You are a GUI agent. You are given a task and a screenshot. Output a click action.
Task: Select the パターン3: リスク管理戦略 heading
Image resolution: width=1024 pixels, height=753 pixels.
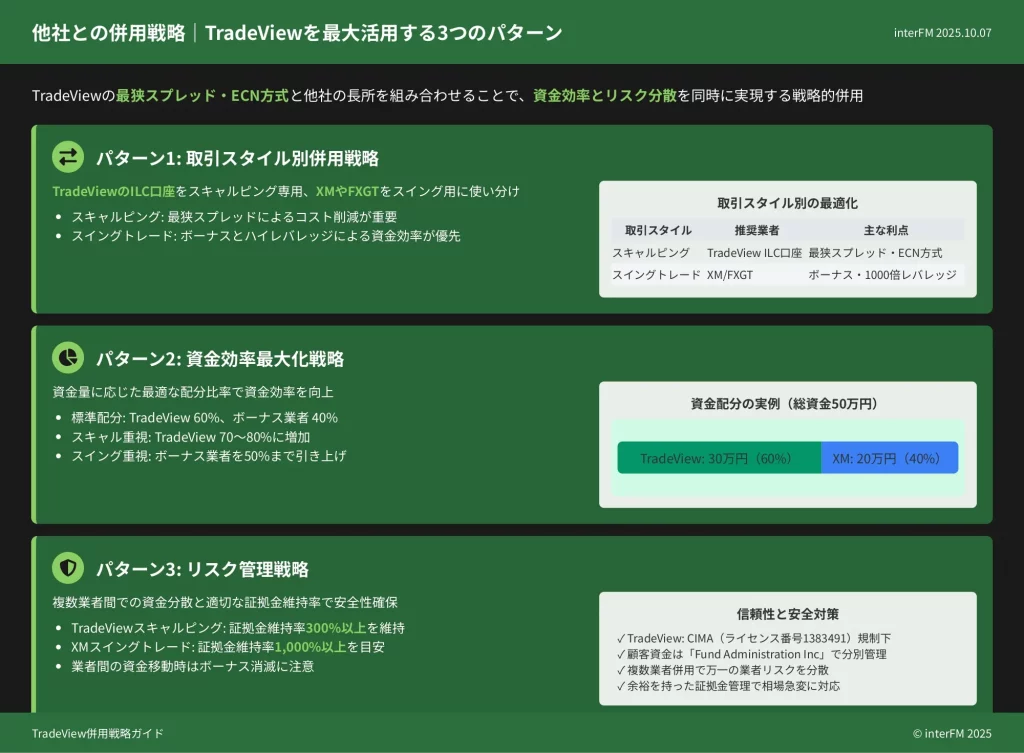(x=202, y=569)
